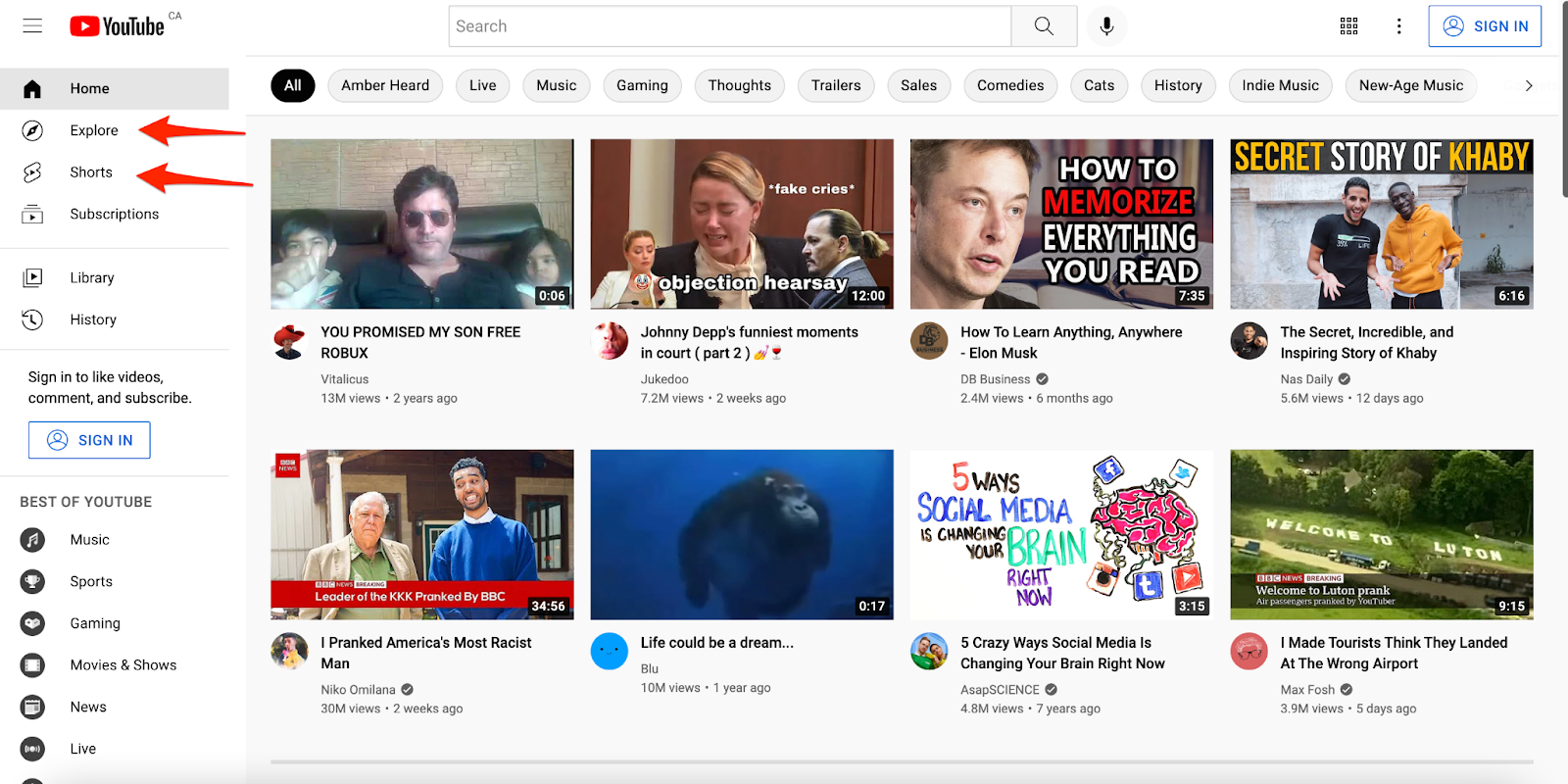Click inside the Search input field

730,26
